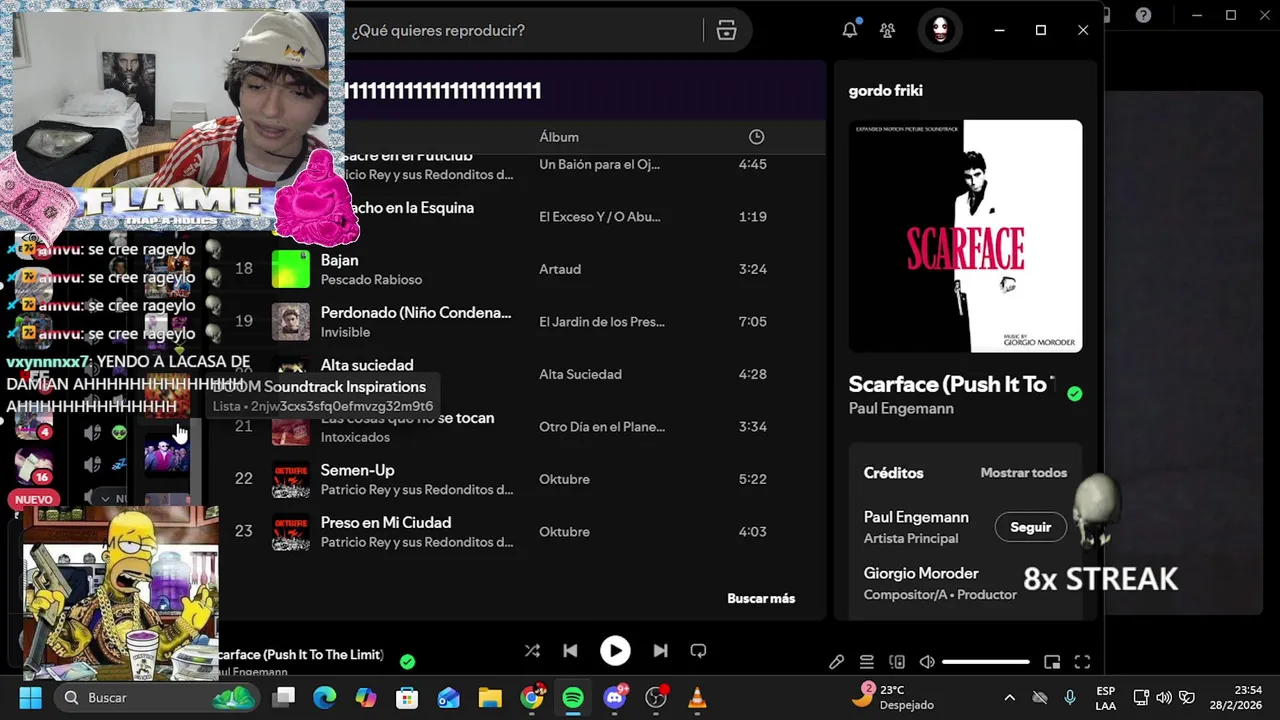Switch to Spotify taskbar icon

tap(573, 697)
